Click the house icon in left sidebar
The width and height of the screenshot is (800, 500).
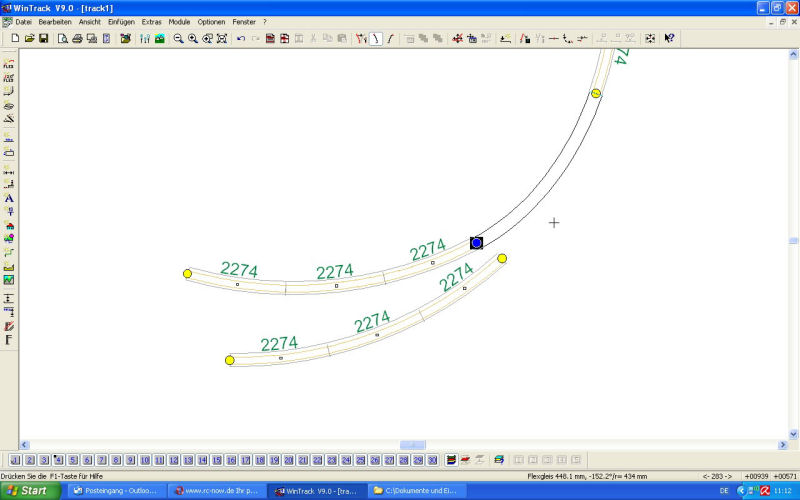9,226
